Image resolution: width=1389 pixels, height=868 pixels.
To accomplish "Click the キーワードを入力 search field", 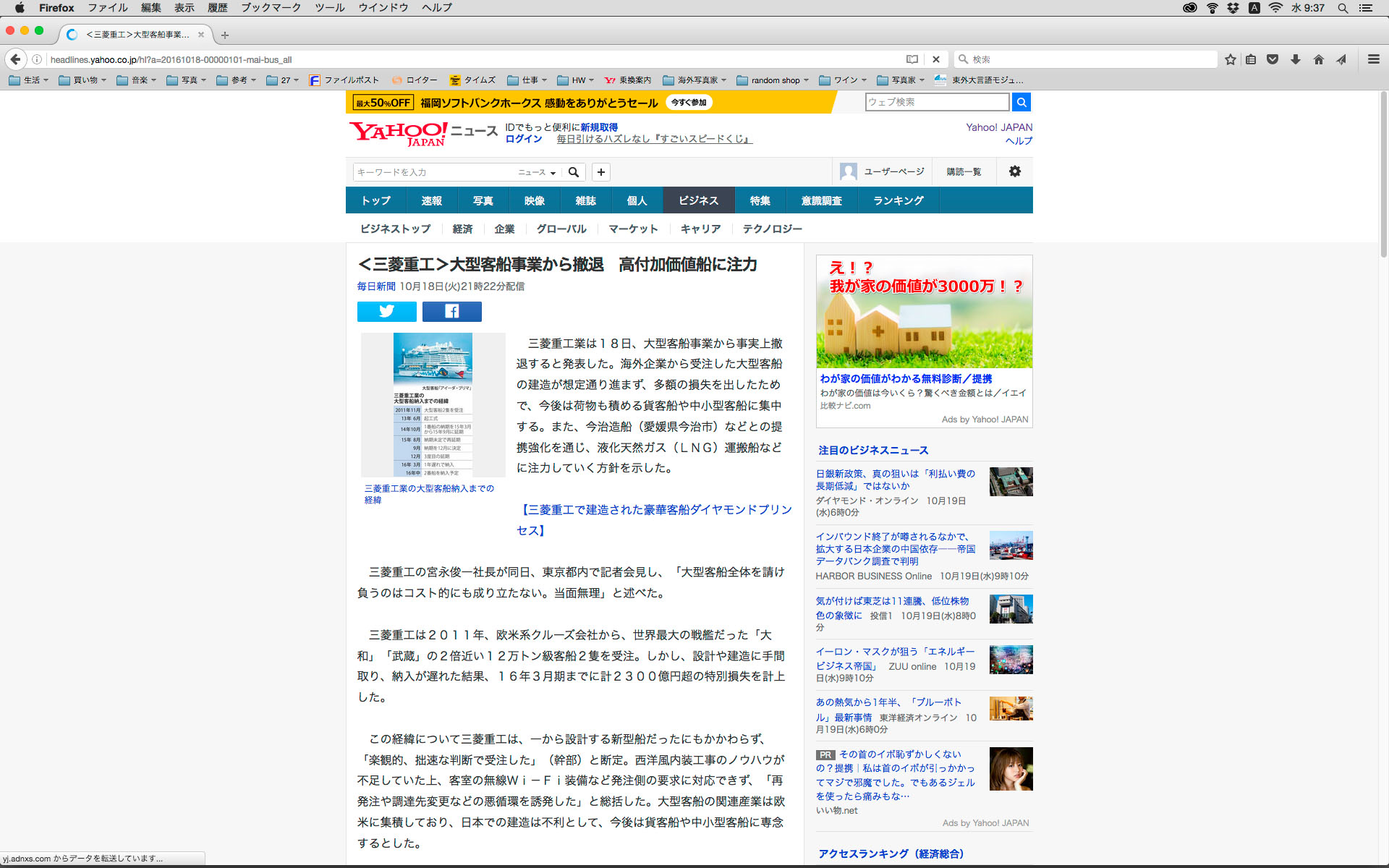I will pyautogui.click(x=434, y=172).
